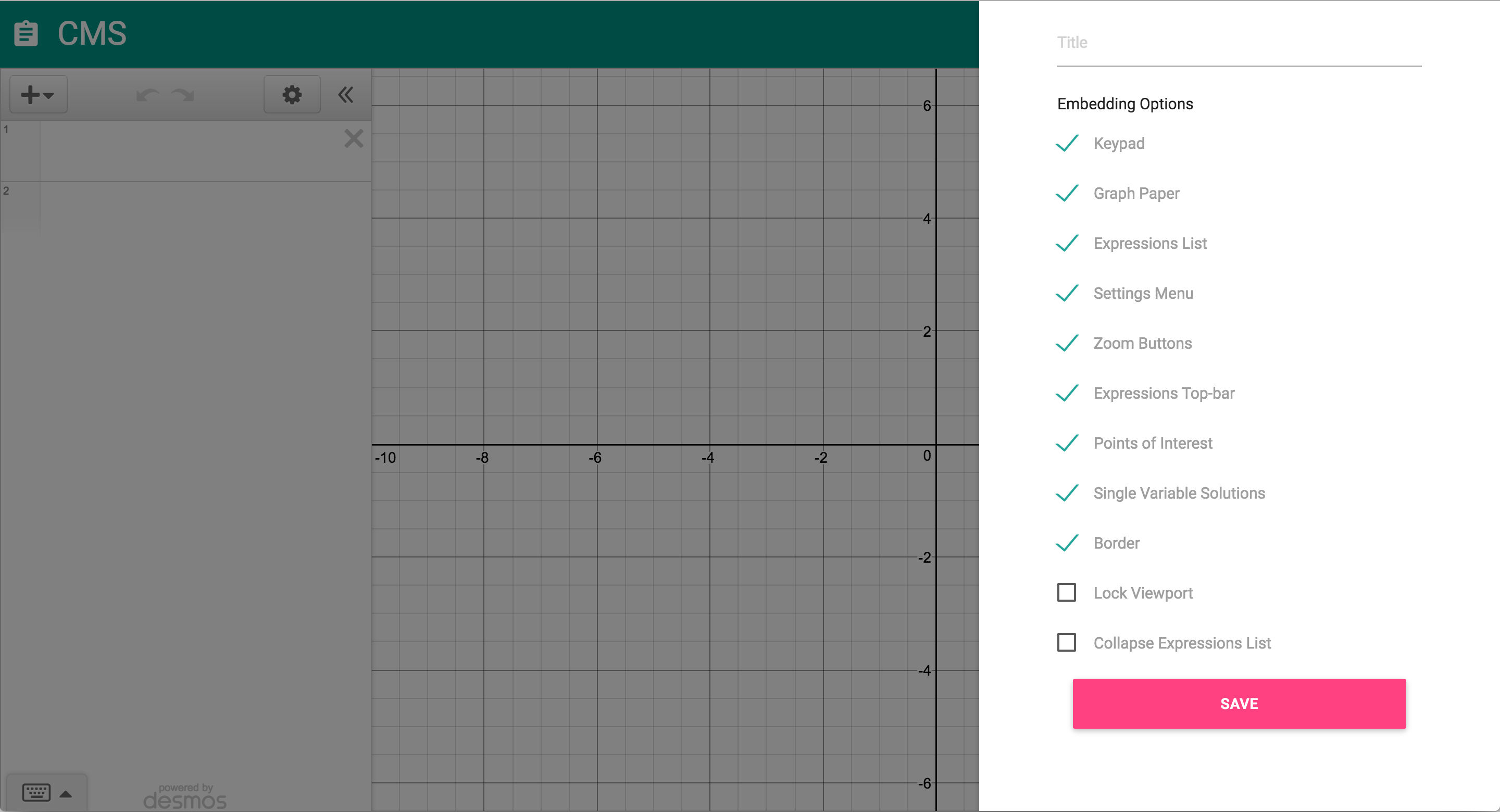
Task: Click the CMS clipboard logo icon
Action: tap(26, 33)
